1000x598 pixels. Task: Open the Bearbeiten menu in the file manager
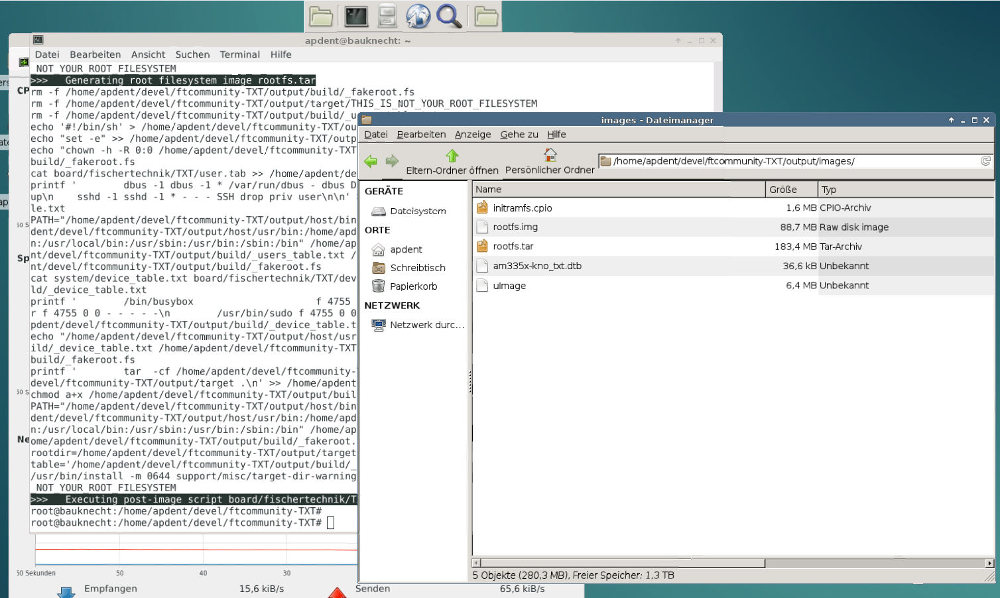pyautogui.click(x=420, y=134)
